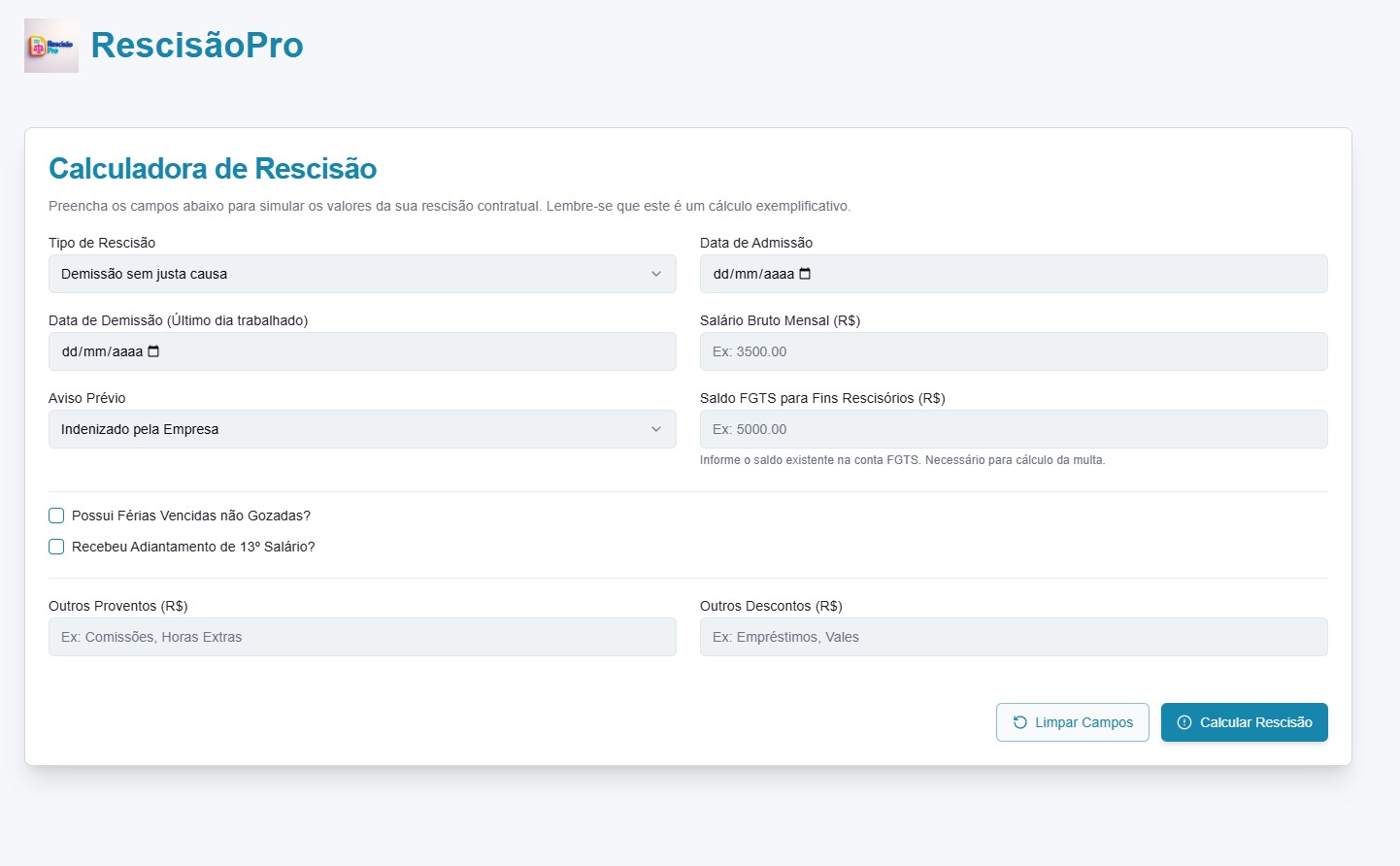Click the chevron arrow in Tipo de Rescisão
Screen dimensions: 1400x866
(656, 274)
